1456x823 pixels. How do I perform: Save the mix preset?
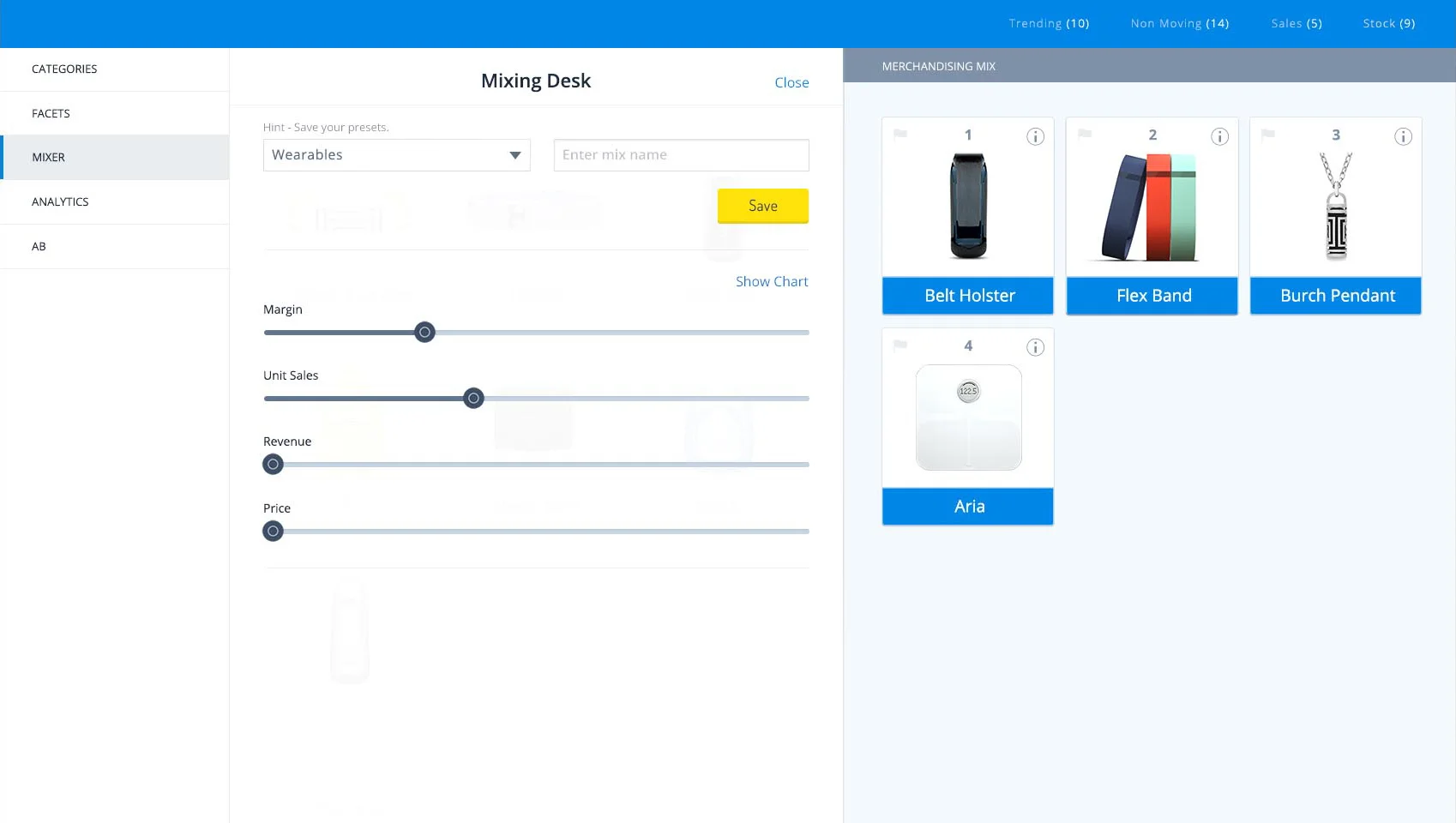click(762, 206)
